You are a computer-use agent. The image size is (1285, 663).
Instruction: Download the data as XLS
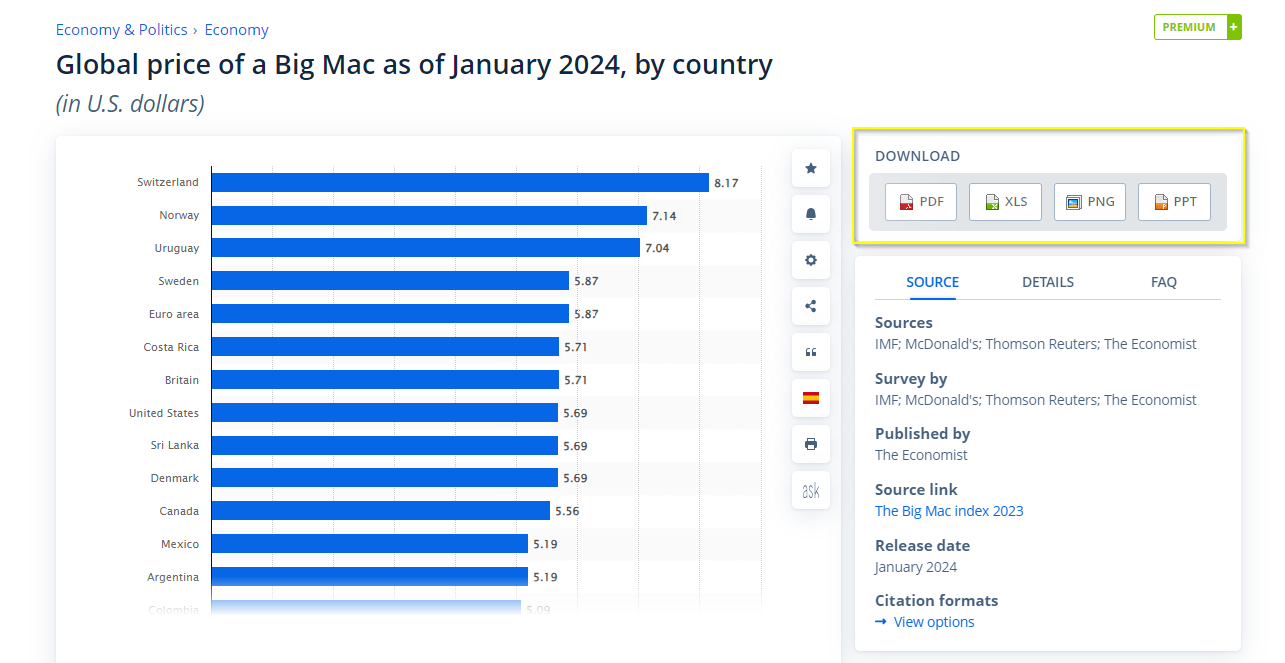click(x=1005, y=202)
